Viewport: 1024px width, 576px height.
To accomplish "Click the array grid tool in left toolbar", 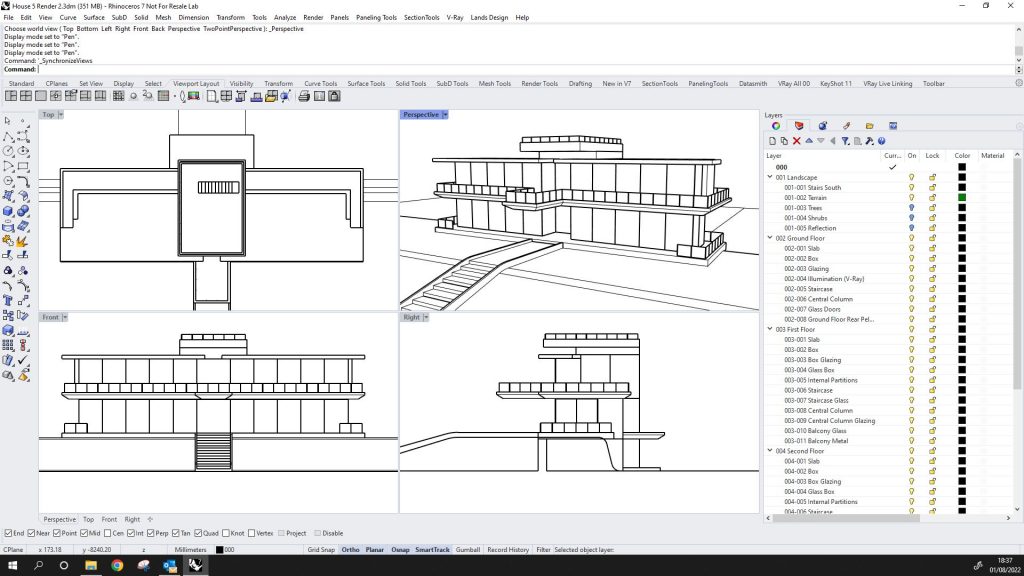I will 8,345.
